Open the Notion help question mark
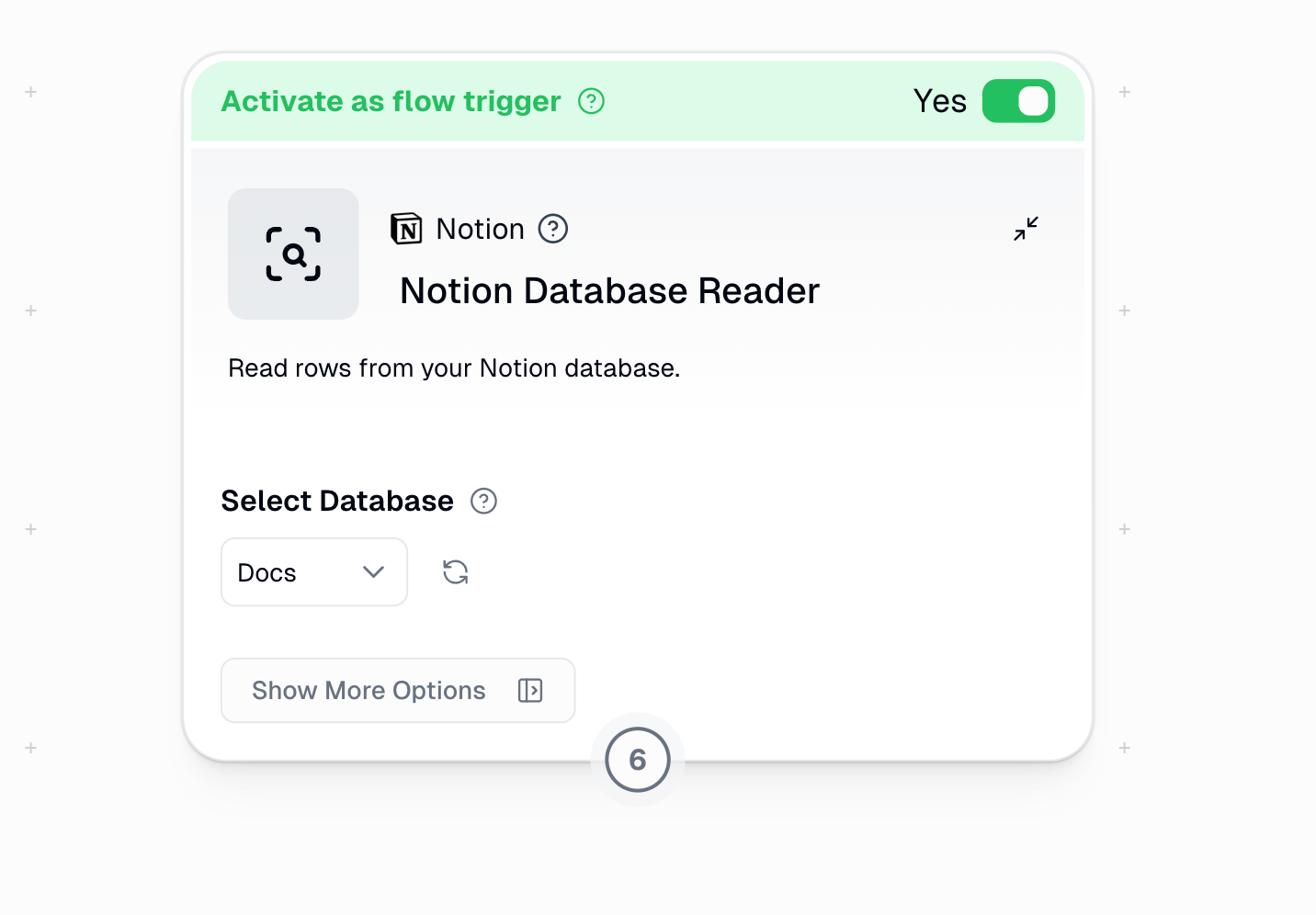Screen dimensions: 1316x915 pos(553,229)
